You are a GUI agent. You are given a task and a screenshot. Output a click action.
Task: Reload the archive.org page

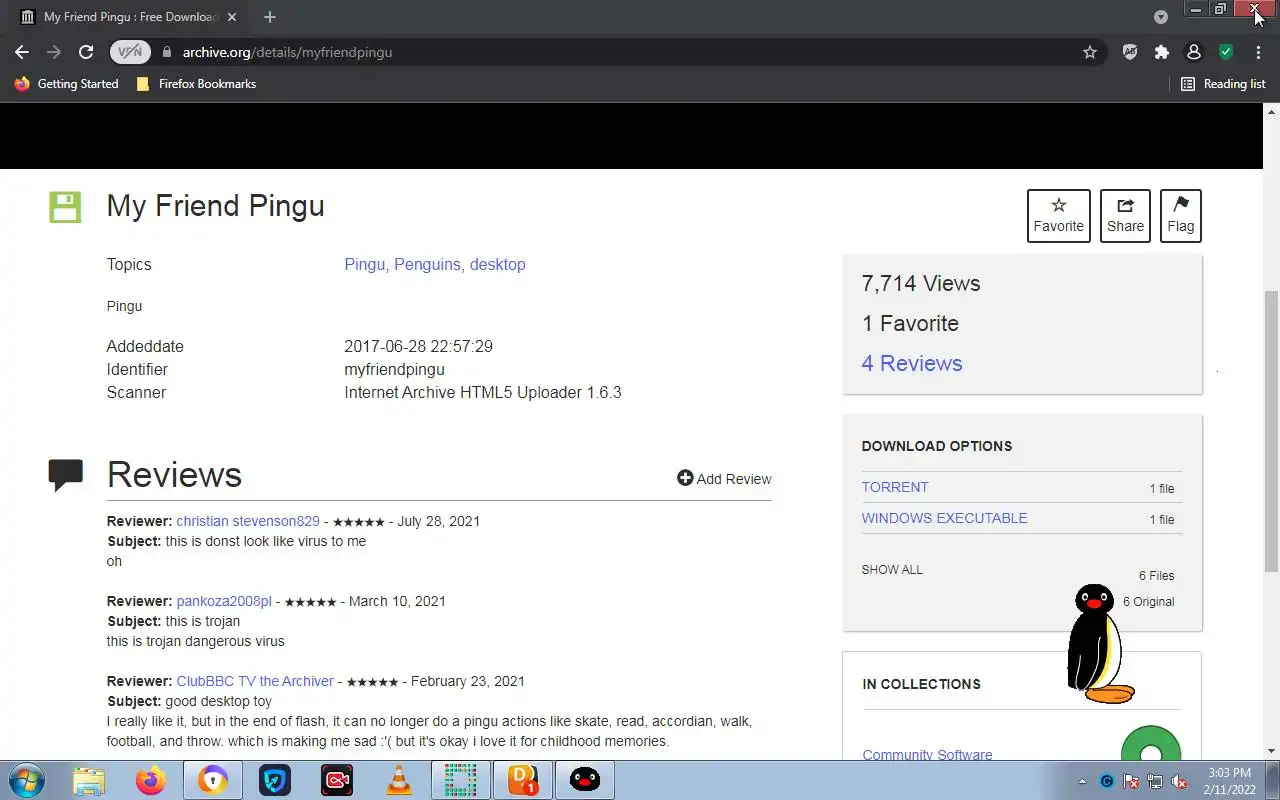point(86,52)
